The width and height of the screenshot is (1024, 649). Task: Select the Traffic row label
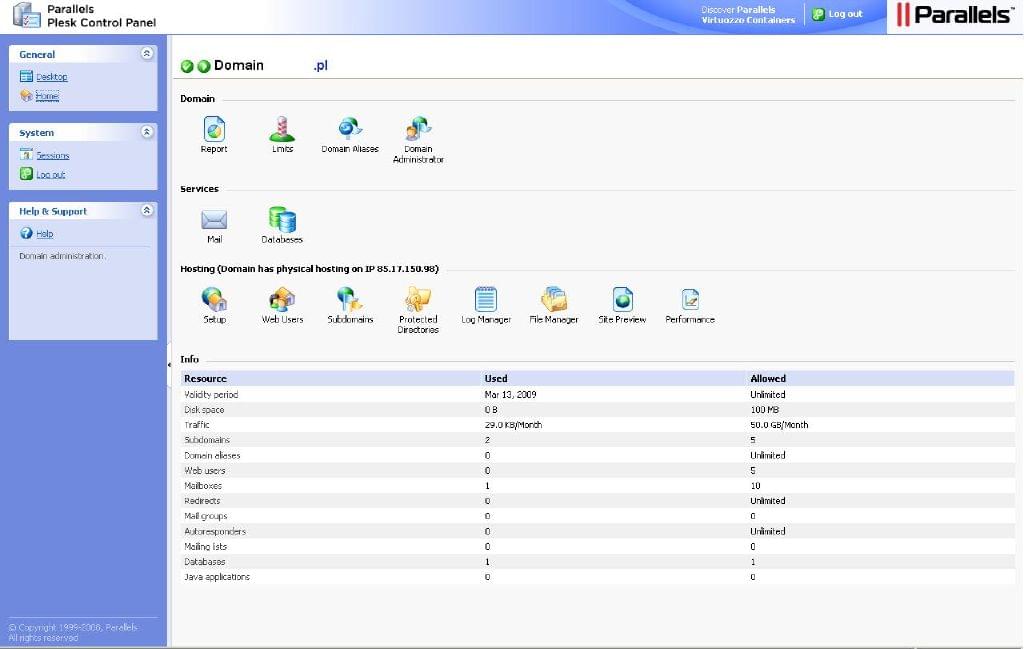197,425
